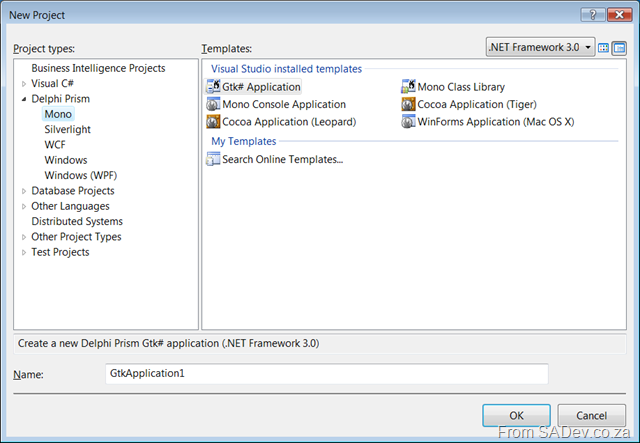Click Search Online Templates... link
The height and width of the screenshot is (443, 640).
[x=282, y=159]
